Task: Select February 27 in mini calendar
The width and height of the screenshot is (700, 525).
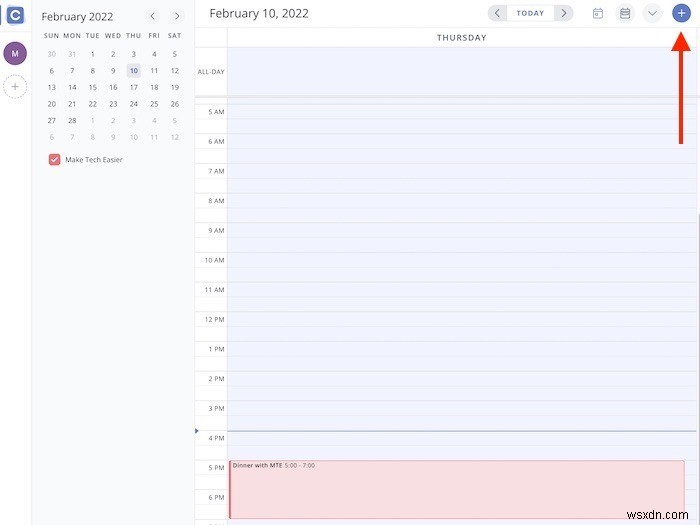Action: coord(51,121)
